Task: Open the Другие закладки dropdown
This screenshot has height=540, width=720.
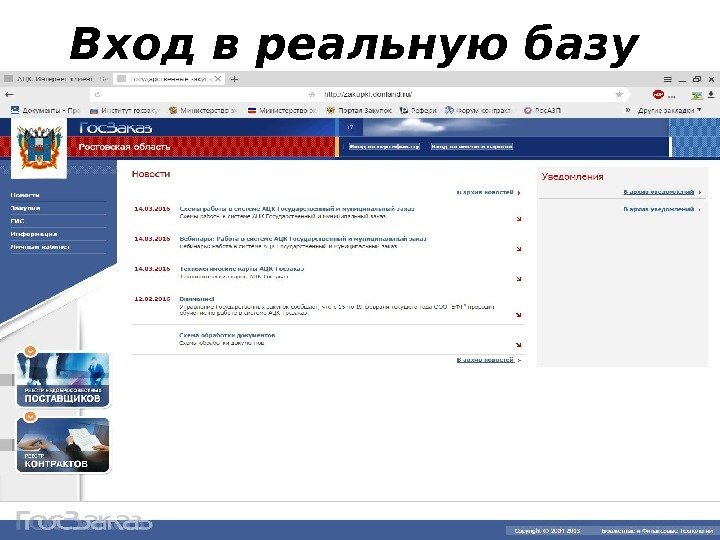Action: [x=669, y=110]
